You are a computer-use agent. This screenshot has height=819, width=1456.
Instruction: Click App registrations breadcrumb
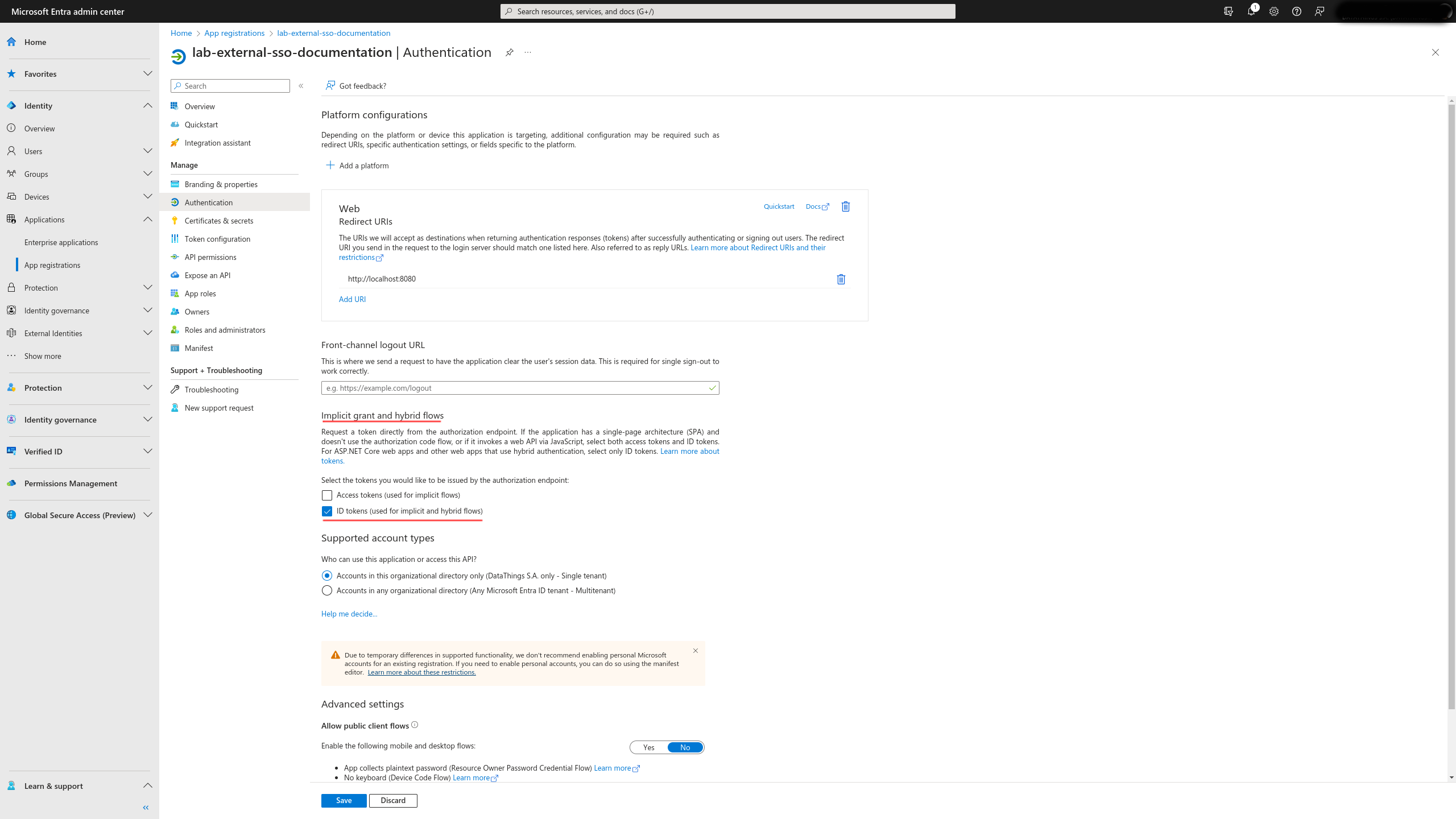(x=234, y=33)
